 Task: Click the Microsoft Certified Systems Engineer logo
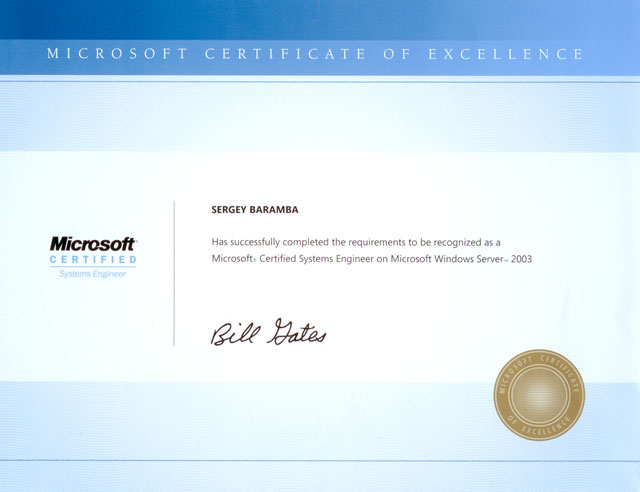(x=93, y=257)
